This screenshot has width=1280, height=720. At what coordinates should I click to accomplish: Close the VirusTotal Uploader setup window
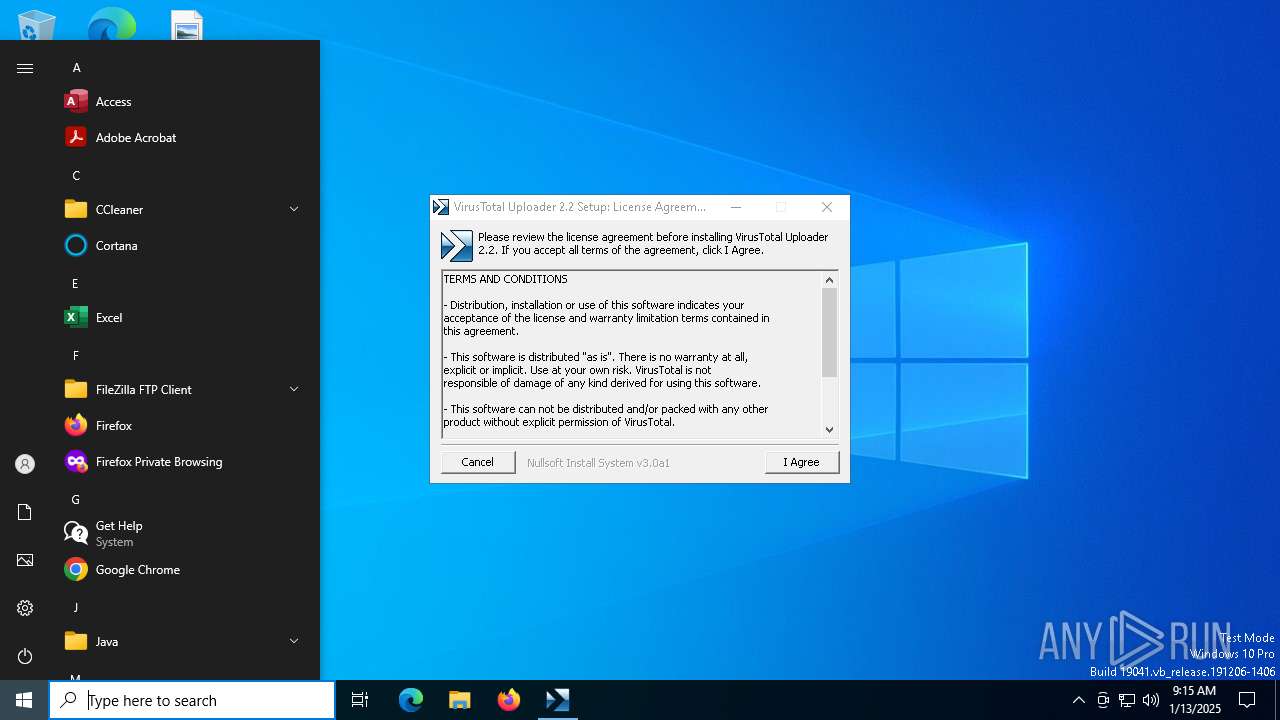tap(827, 207)
